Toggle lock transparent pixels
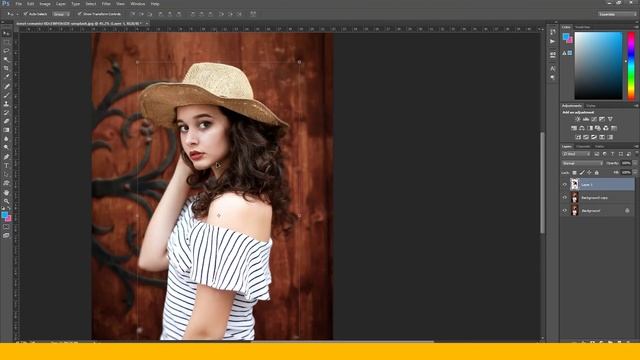 pos(574,173)
